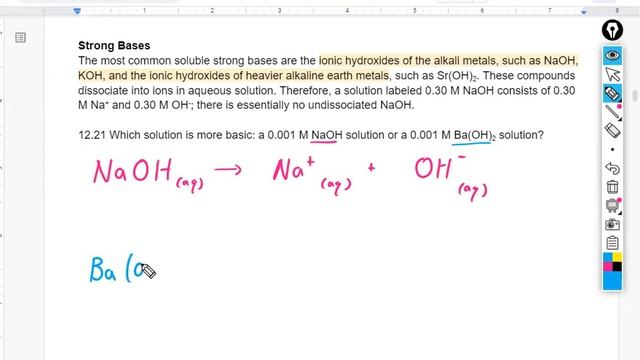The width and height of the screenshot is (640, 360).
Task: Show the document outline panel
Action: 20,38
